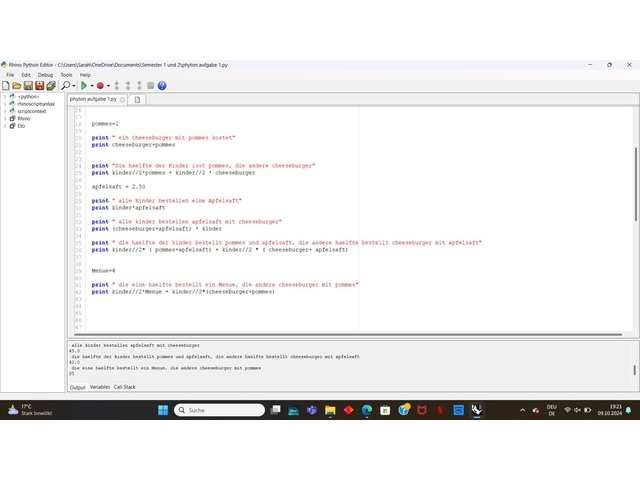Stop the debugger with square button
The height and width of the screenshot is (480, 640).
pos(151,86)
